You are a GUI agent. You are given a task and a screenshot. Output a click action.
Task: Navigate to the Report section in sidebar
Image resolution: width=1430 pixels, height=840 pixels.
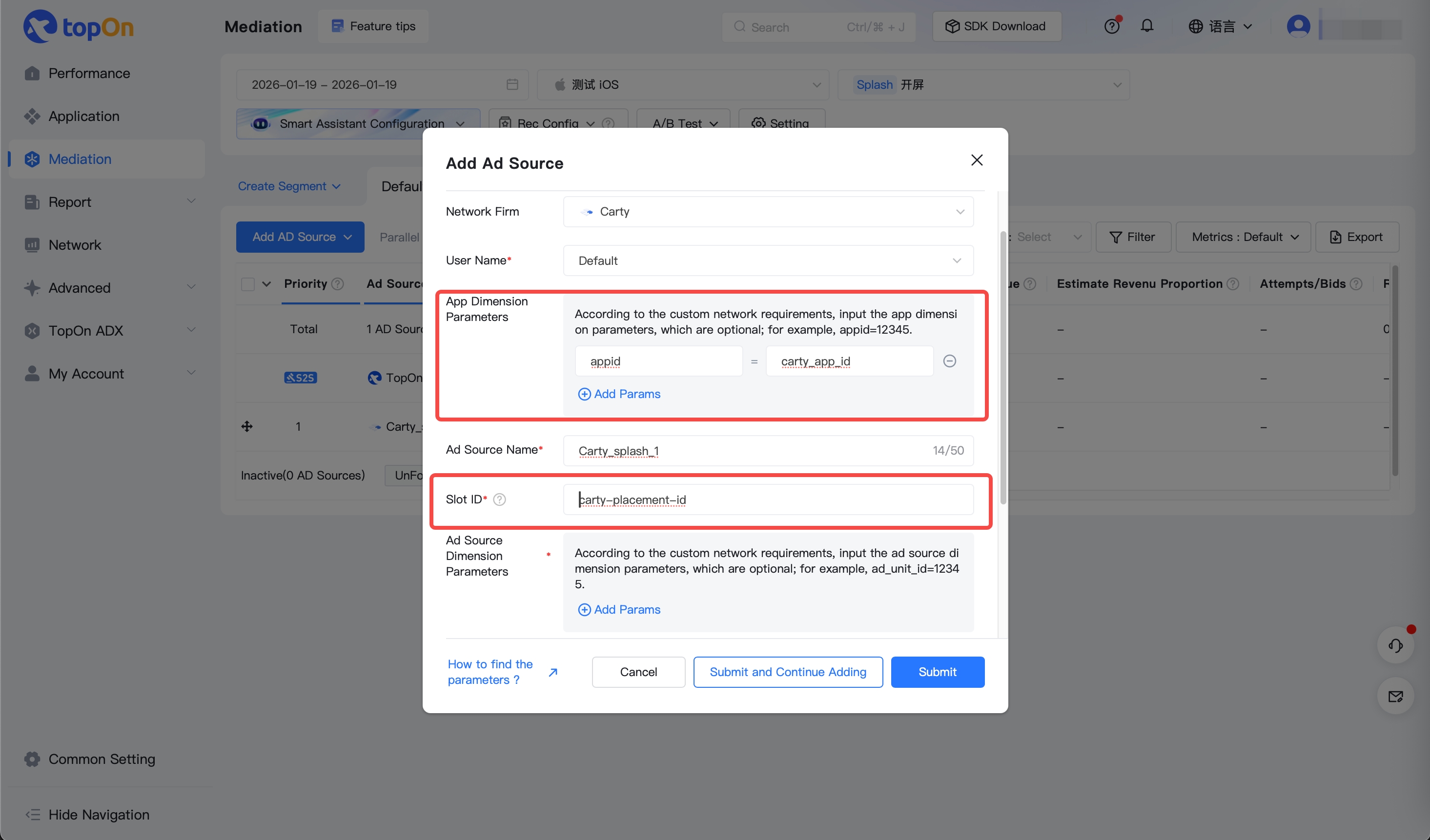69,201
